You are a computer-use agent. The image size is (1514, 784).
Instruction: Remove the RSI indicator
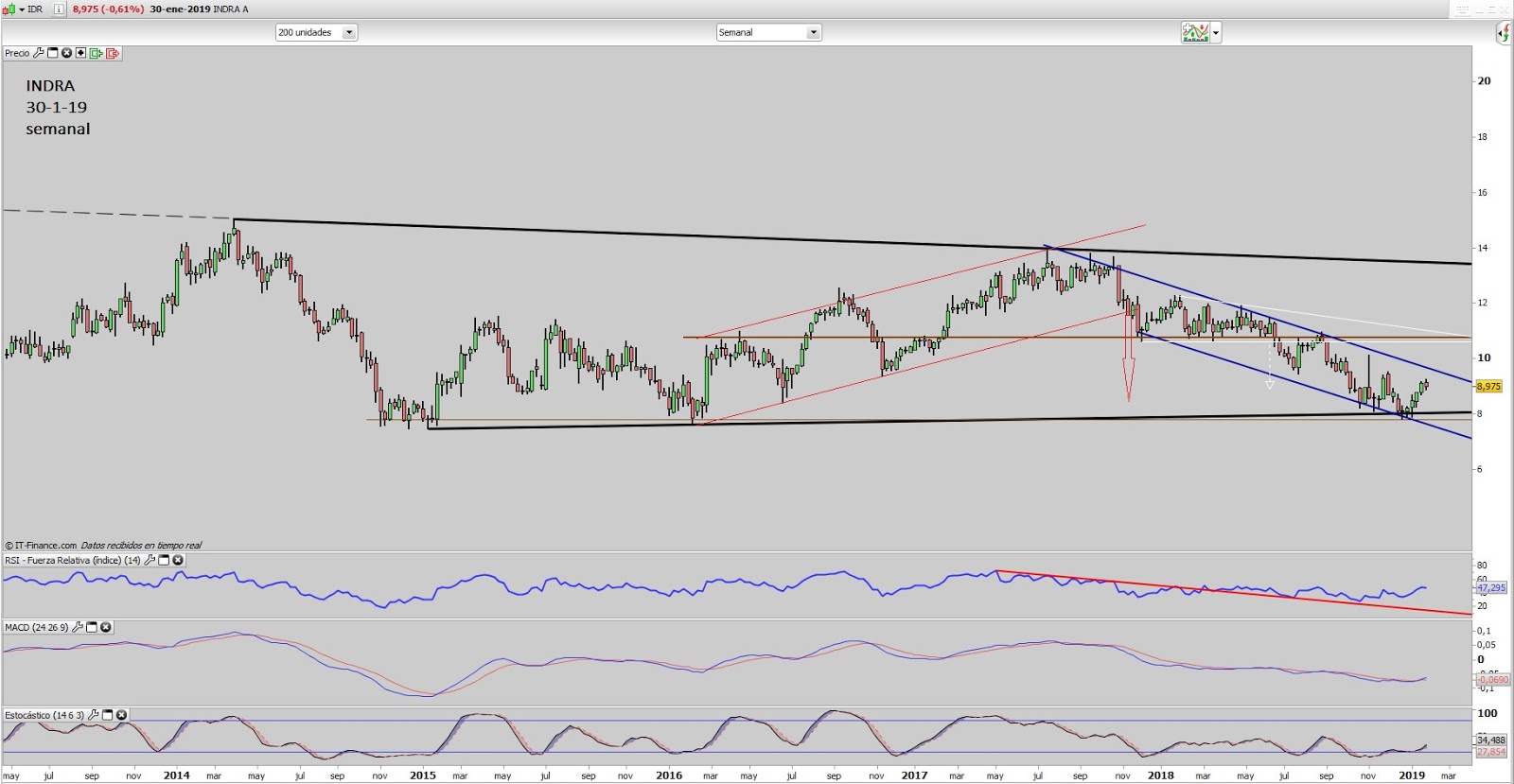pyautogui.click(x=178, y=560)
